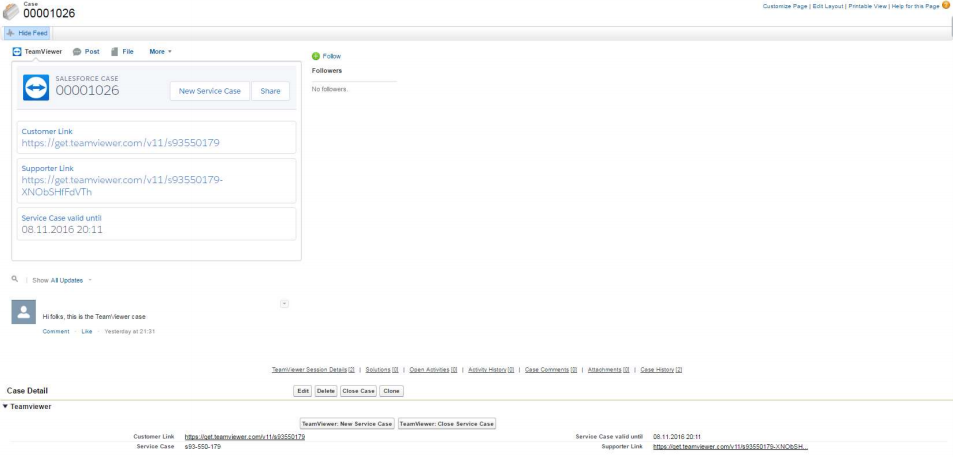Jump to Attachments related list
The image size is (954, 457).
(608, 369)
